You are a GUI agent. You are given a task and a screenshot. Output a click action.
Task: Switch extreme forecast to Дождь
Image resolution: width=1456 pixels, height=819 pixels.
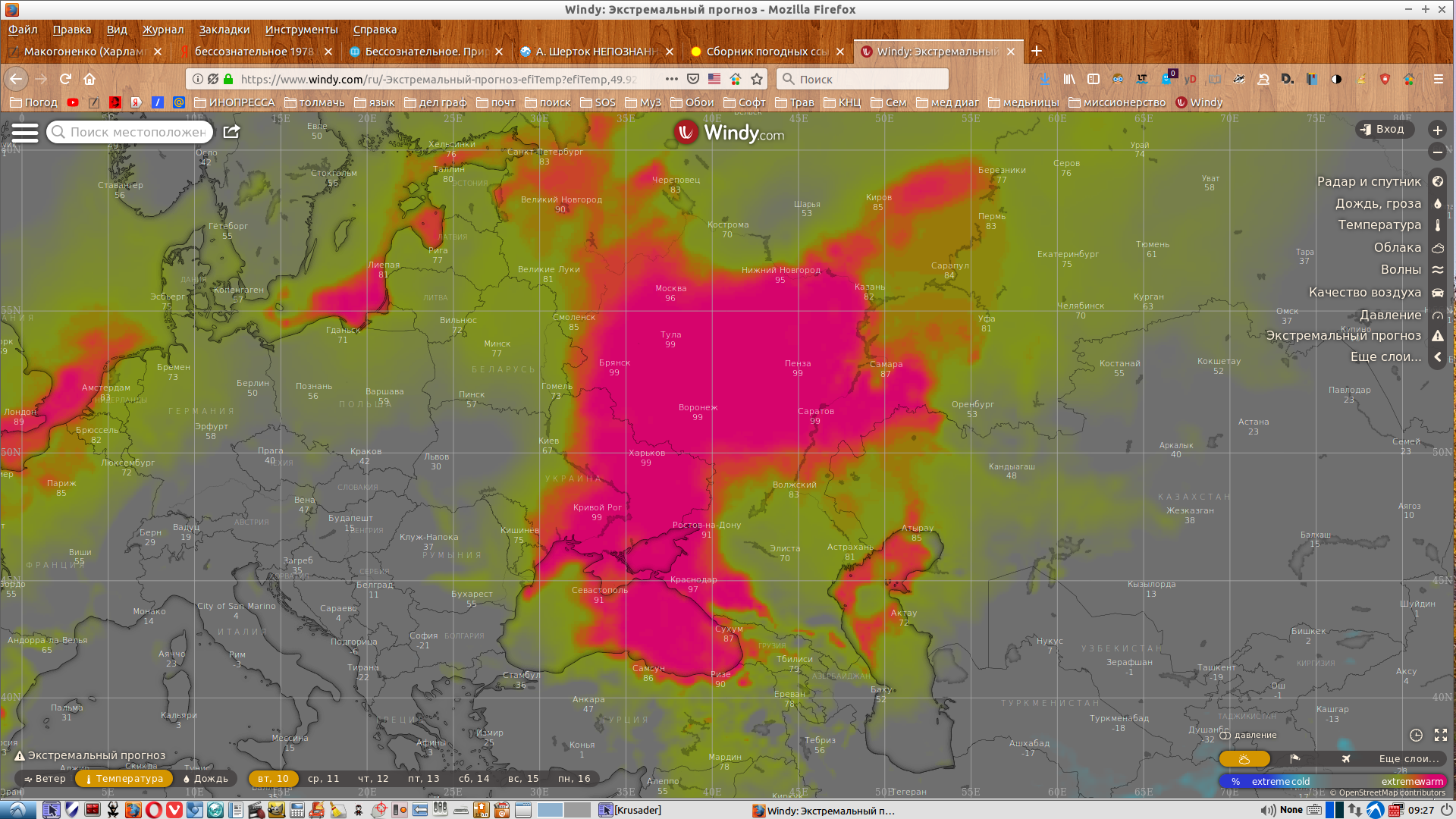click(205, 779)
